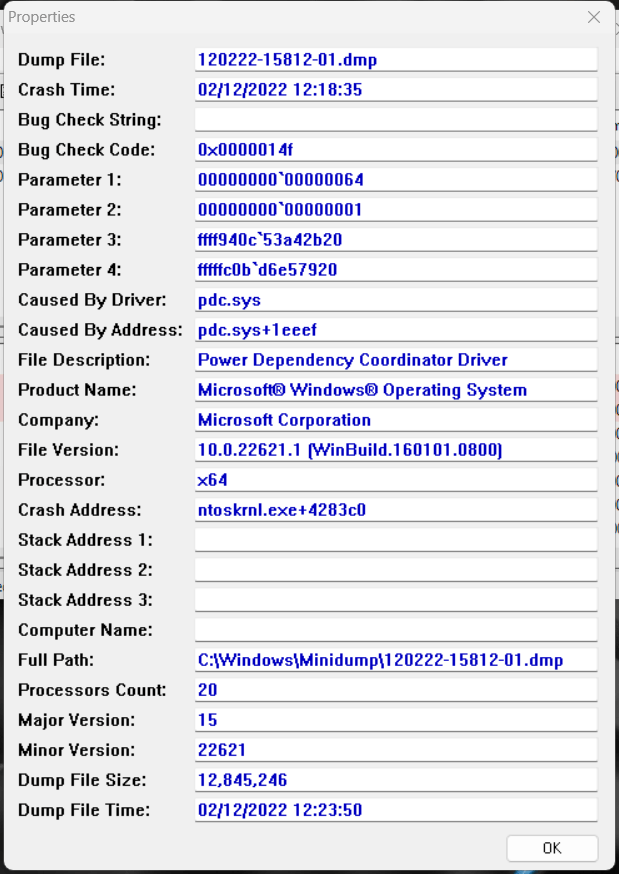Image resolution: width=619 pixels, height=874 pixels.
Task: Click the Caused By Driver field pdc.sys
Action: click(x=396, y=300)
